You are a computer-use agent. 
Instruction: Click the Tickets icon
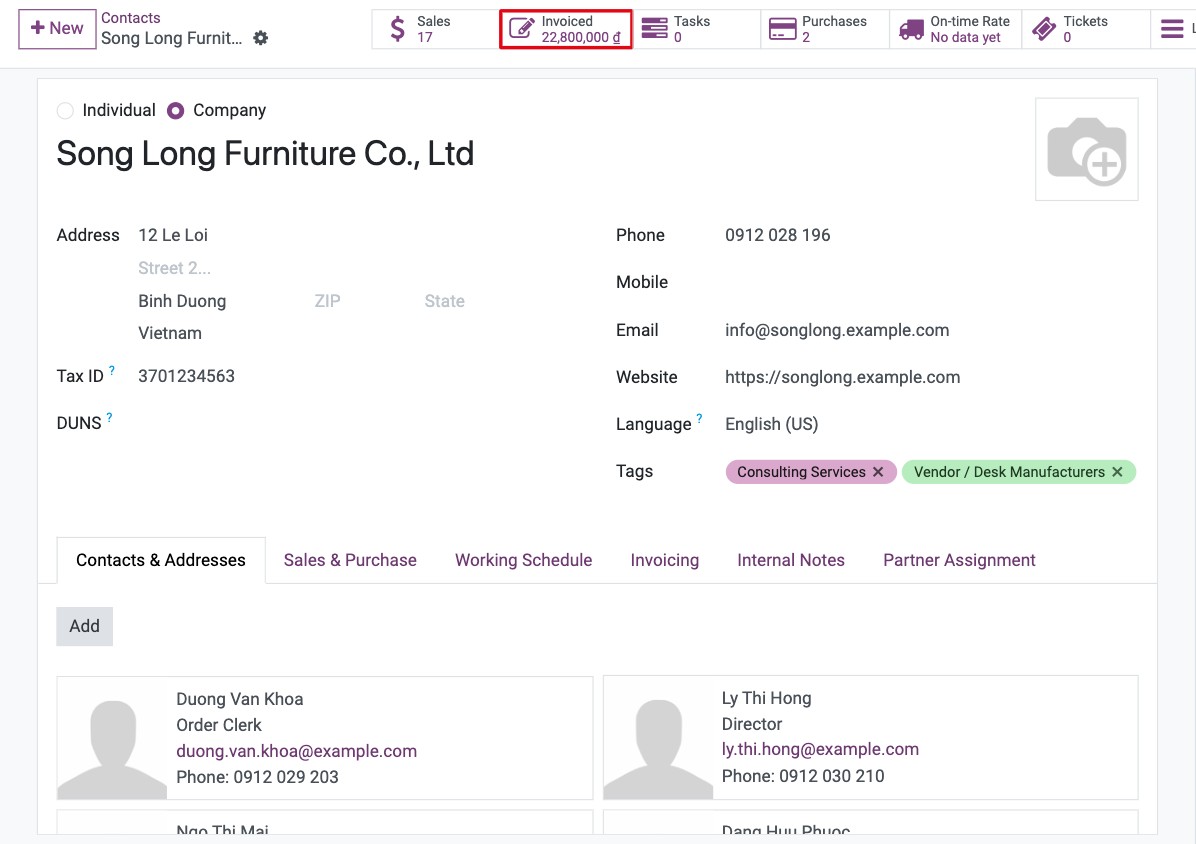click(1043, 29)
